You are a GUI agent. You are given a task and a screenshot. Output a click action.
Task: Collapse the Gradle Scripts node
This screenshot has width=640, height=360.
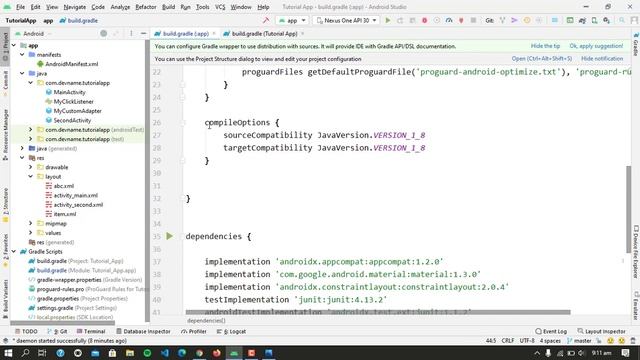coord(14,251)
